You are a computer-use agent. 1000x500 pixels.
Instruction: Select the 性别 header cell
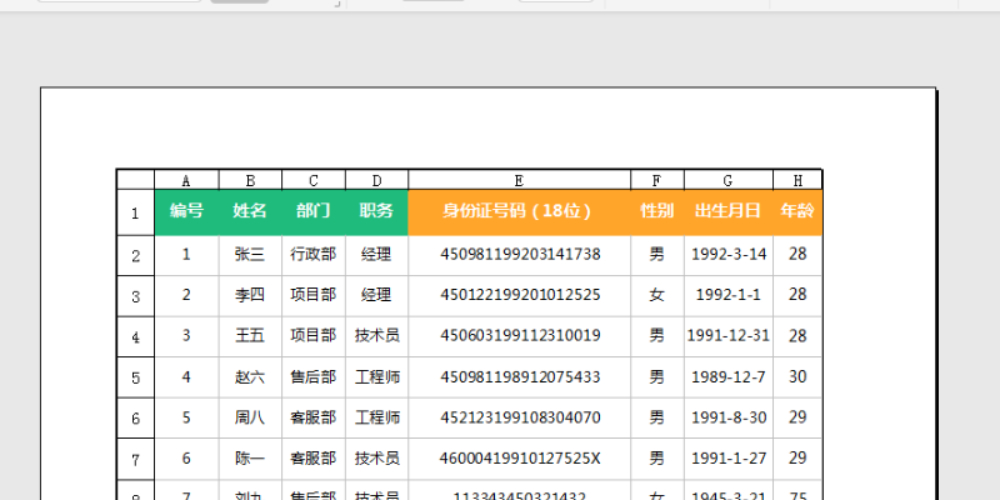[657, 212]
